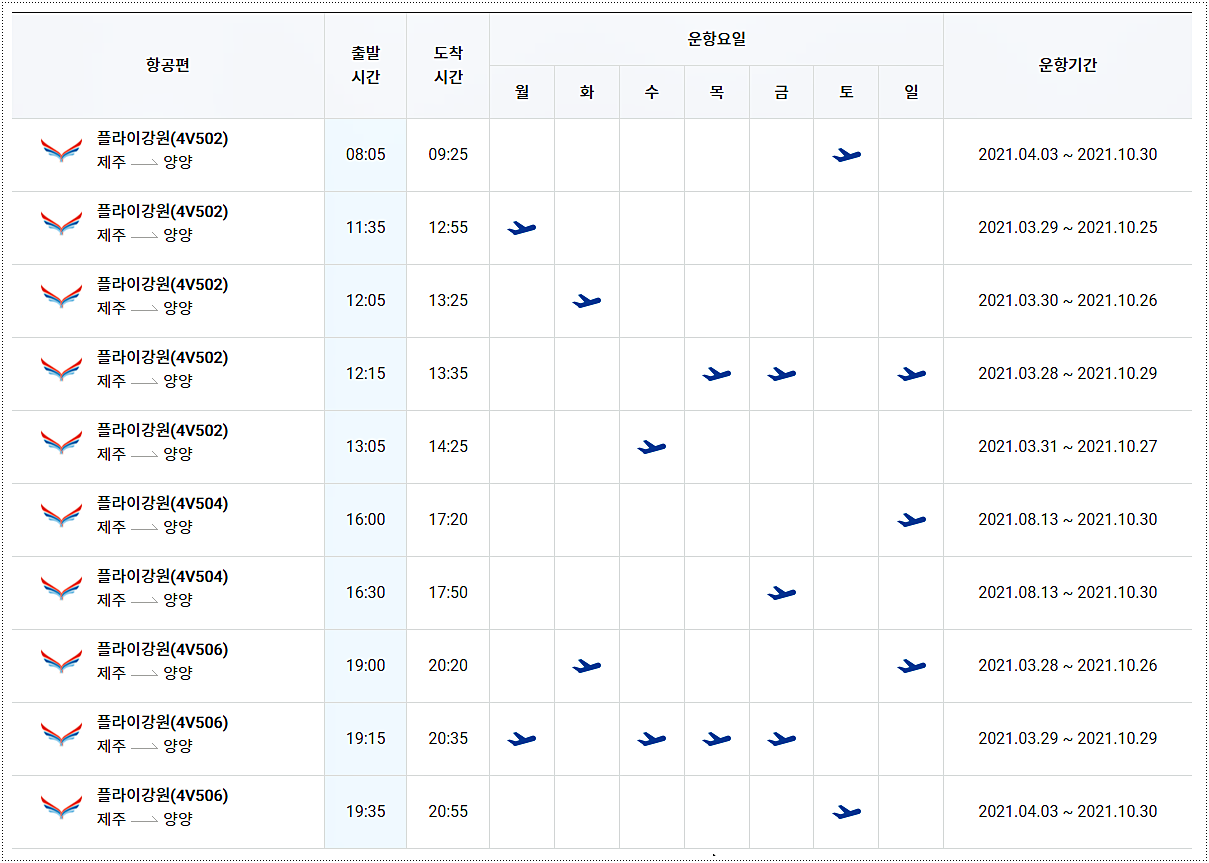Image resolution: width=1209 pixels, height=863 pixels.
Task: Click the Fly Gangwon logo in the 19:00 row
Action: [62, 662]
